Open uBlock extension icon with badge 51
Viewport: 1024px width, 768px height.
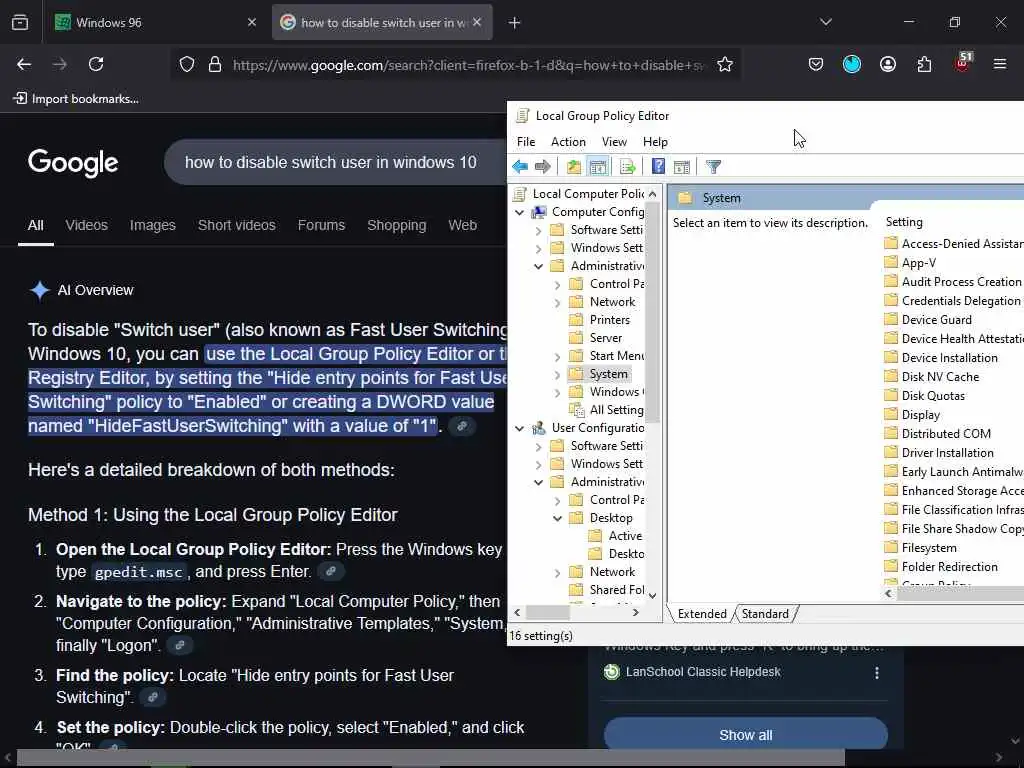click(x=963, y=63)
